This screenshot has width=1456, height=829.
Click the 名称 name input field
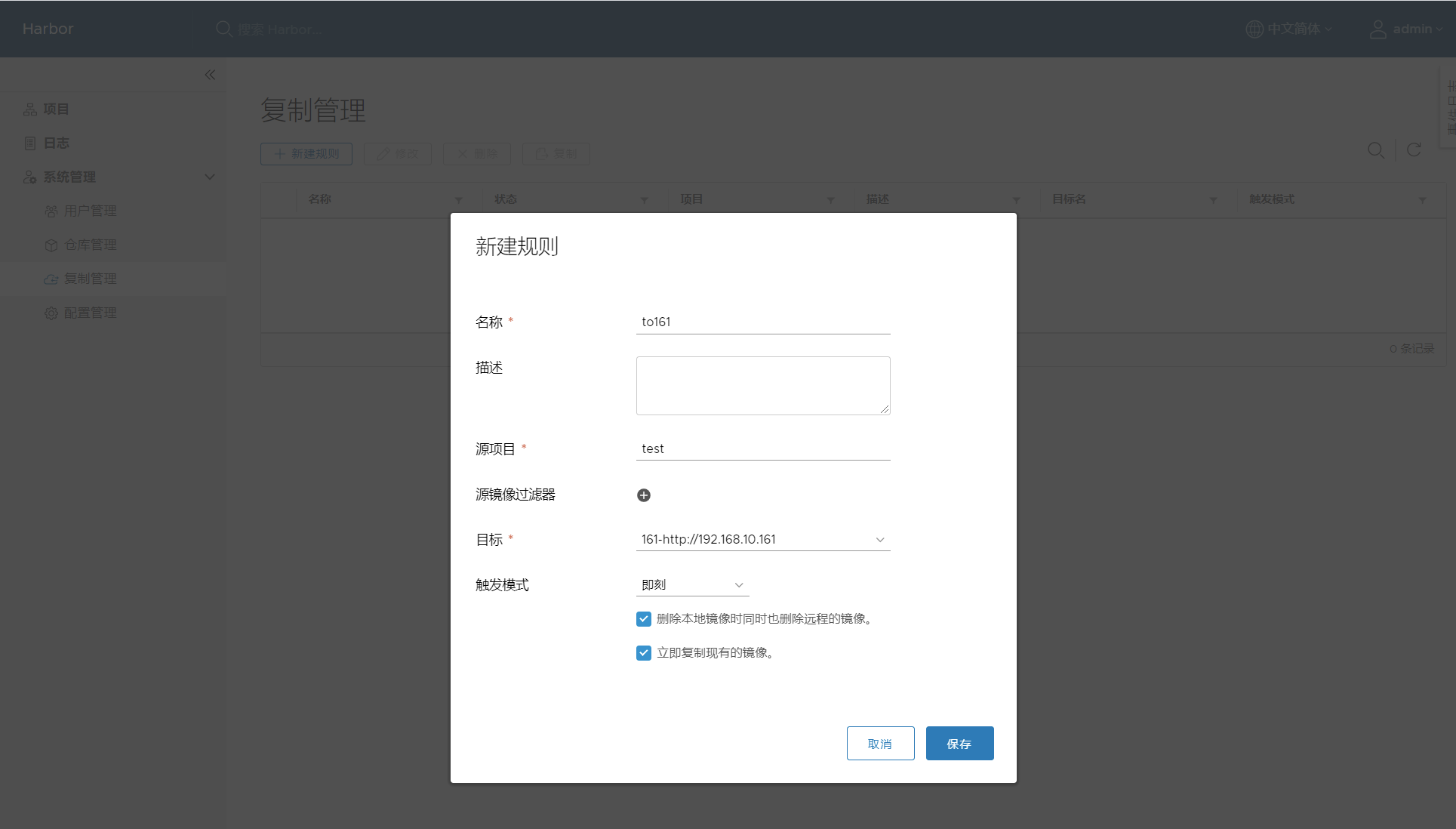click(762, 322)
